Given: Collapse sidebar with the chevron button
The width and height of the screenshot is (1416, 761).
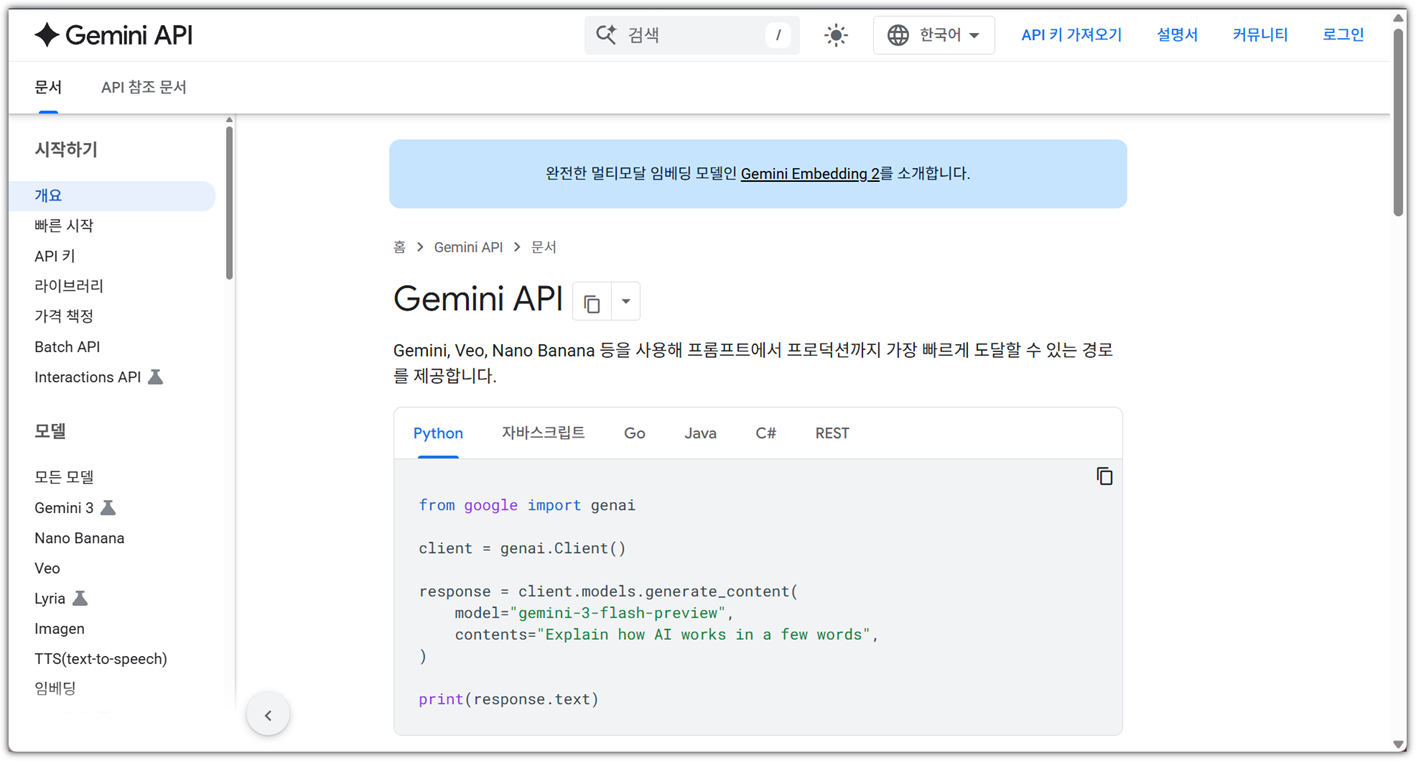Looking at the screenshot, I should click(x=268, y=715).
